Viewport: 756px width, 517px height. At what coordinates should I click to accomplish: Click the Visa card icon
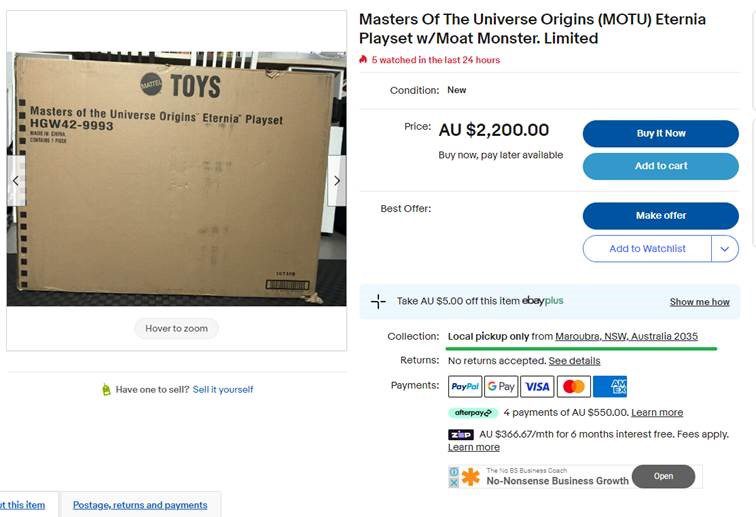(x=537, y=386)
